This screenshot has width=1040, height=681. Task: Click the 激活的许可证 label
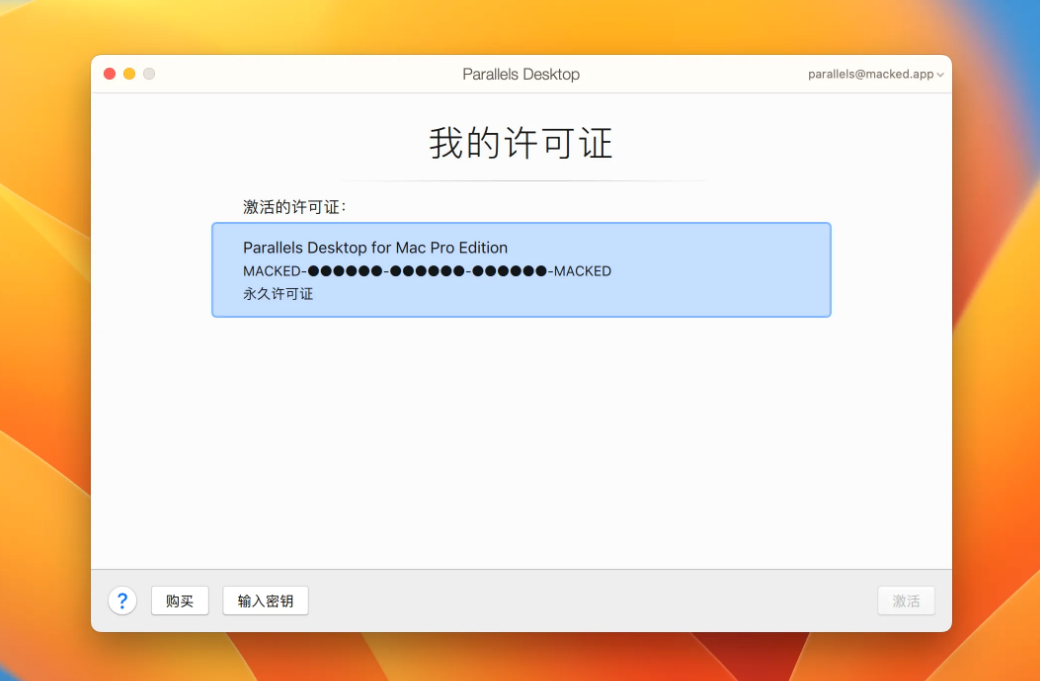[x=294, y=207]
